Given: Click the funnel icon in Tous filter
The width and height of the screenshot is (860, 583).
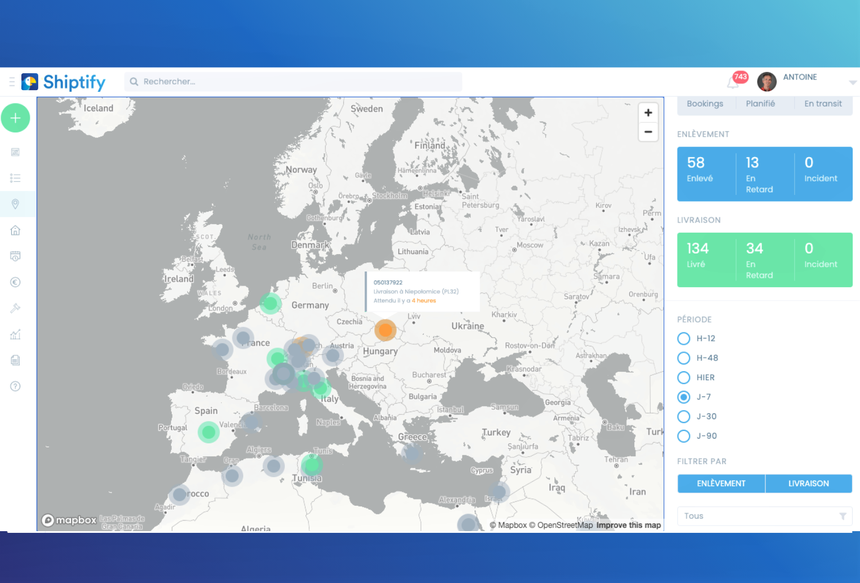Looking at the screenshot, I should 842,516.
